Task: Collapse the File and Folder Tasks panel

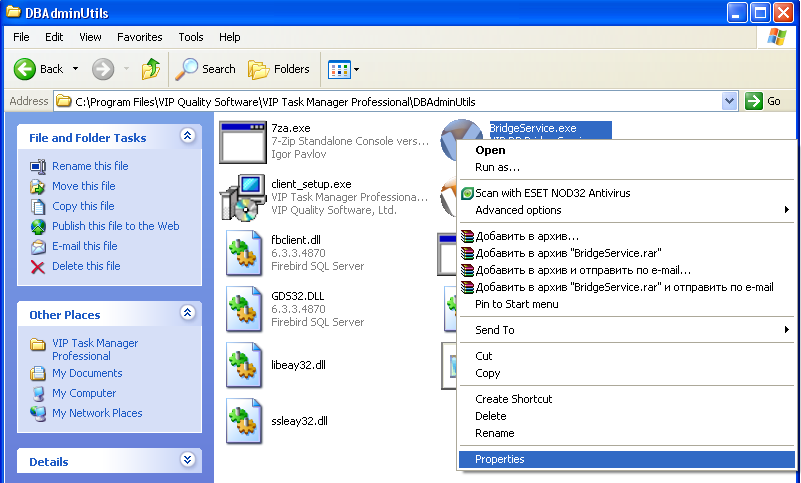Action: tap(187, 137)
